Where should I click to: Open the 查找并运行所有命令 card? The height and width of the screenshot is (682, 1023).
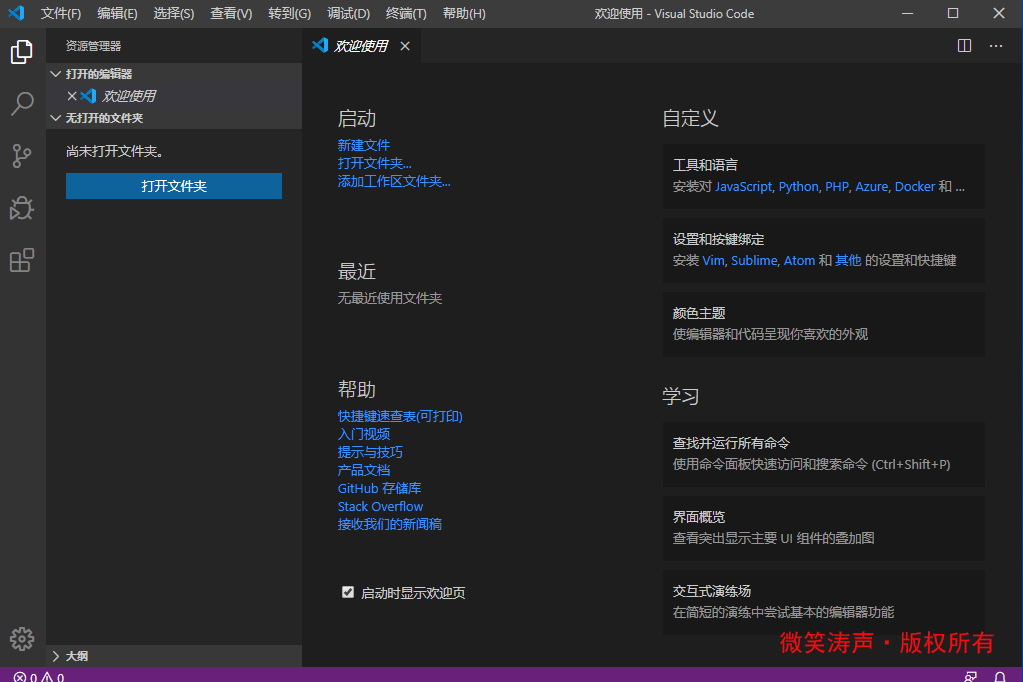pos(823,454)
